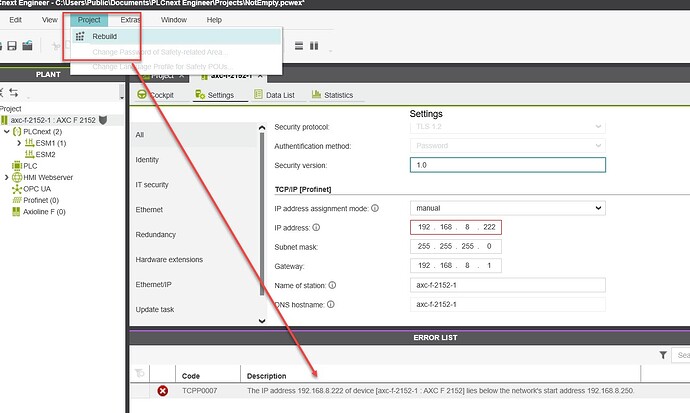The width and height of the screenshot is (690, 413).
Task: Click the PLC chip icon in tree
Action: [x=17, y=166]
